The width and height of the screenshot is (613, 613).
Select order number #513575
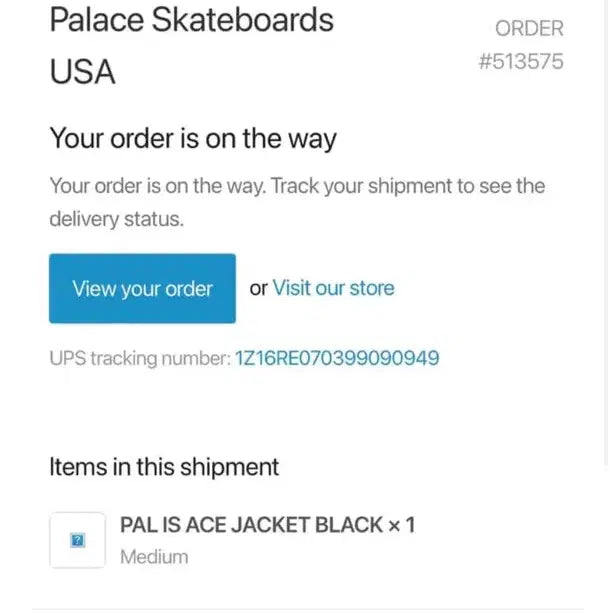pos(521,62)
